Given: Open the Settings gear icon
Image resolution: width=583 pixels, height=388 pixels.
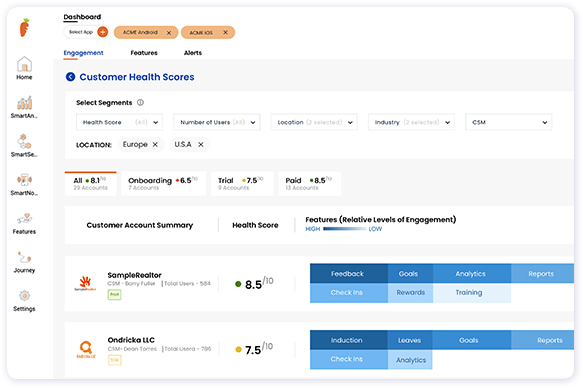Looking at the screenshot, I should coord(24,296).
